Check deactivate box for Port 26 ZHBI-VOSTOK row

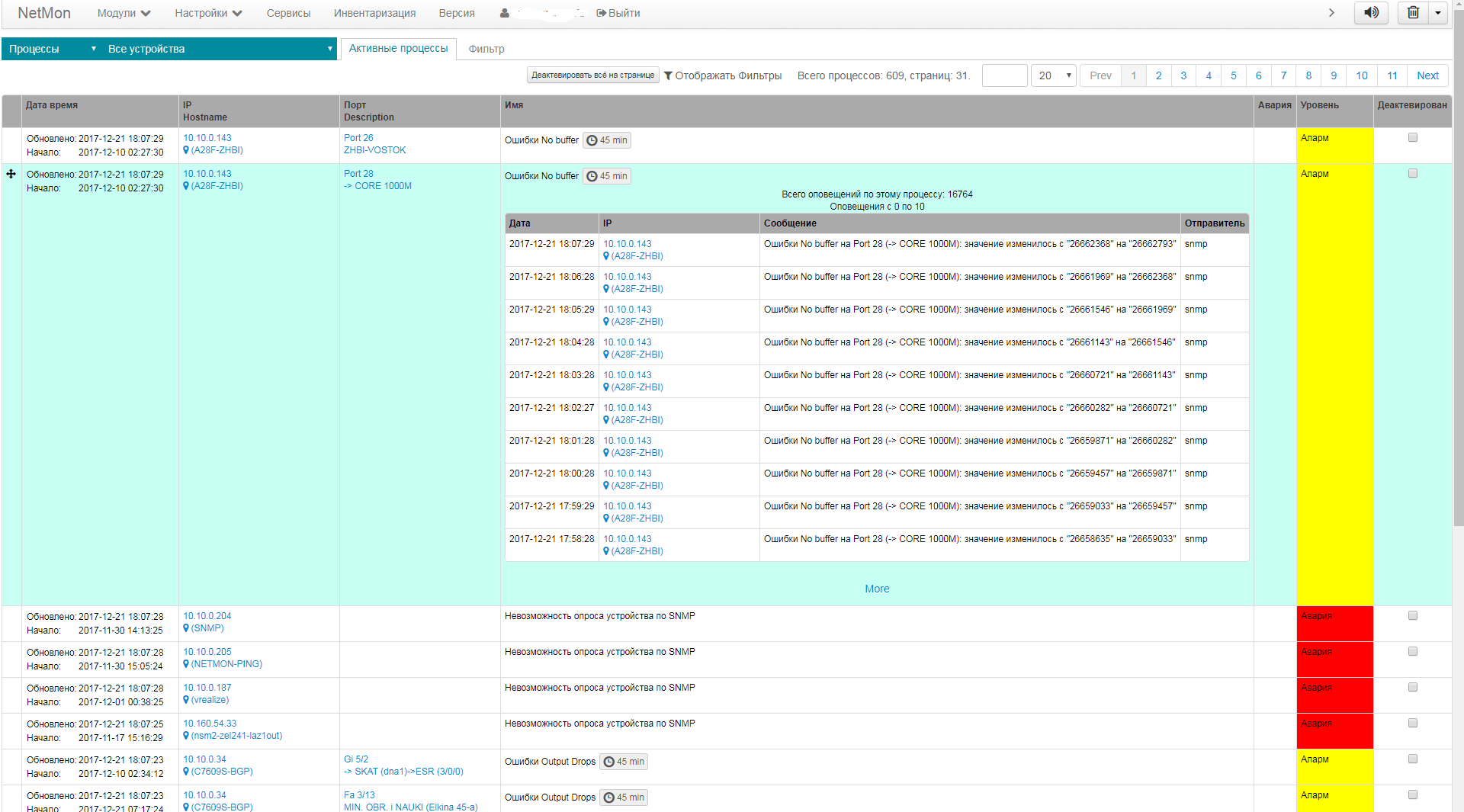(x=1412, y=138)
